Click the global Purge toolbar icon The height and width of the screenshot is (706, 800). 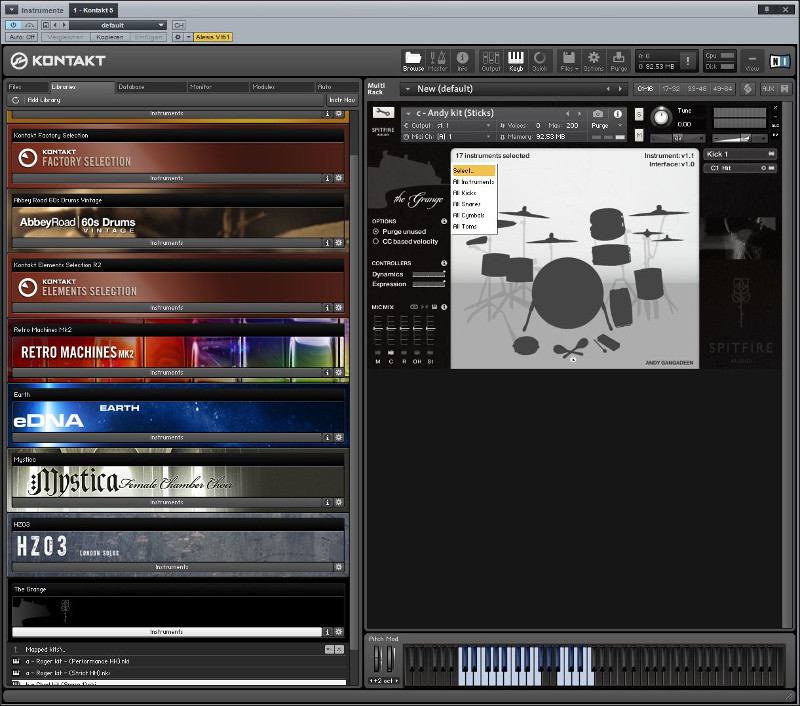click(x=618, y=61)
